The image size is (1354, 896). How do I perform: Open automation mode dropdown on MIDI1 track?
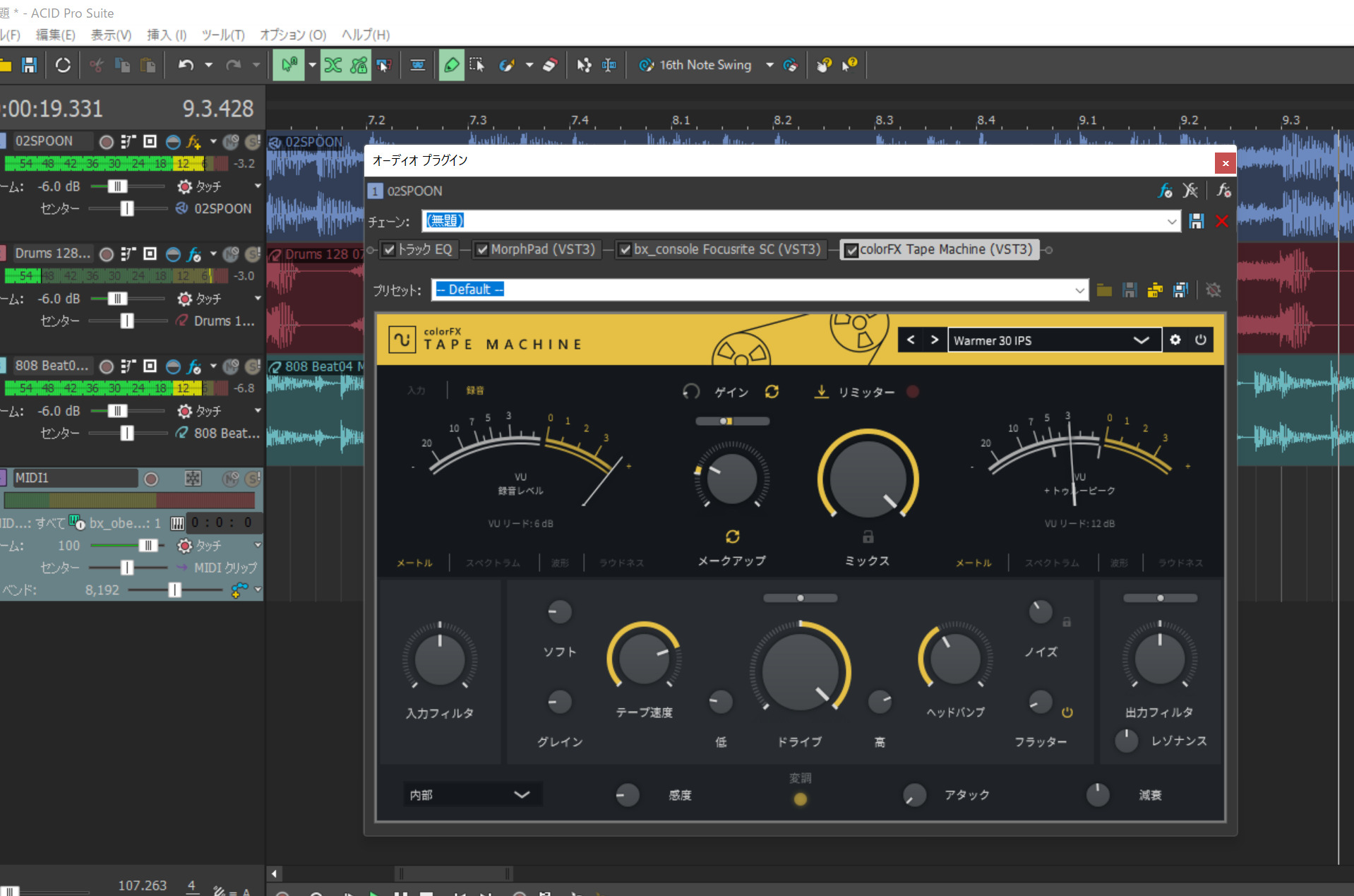258,545
